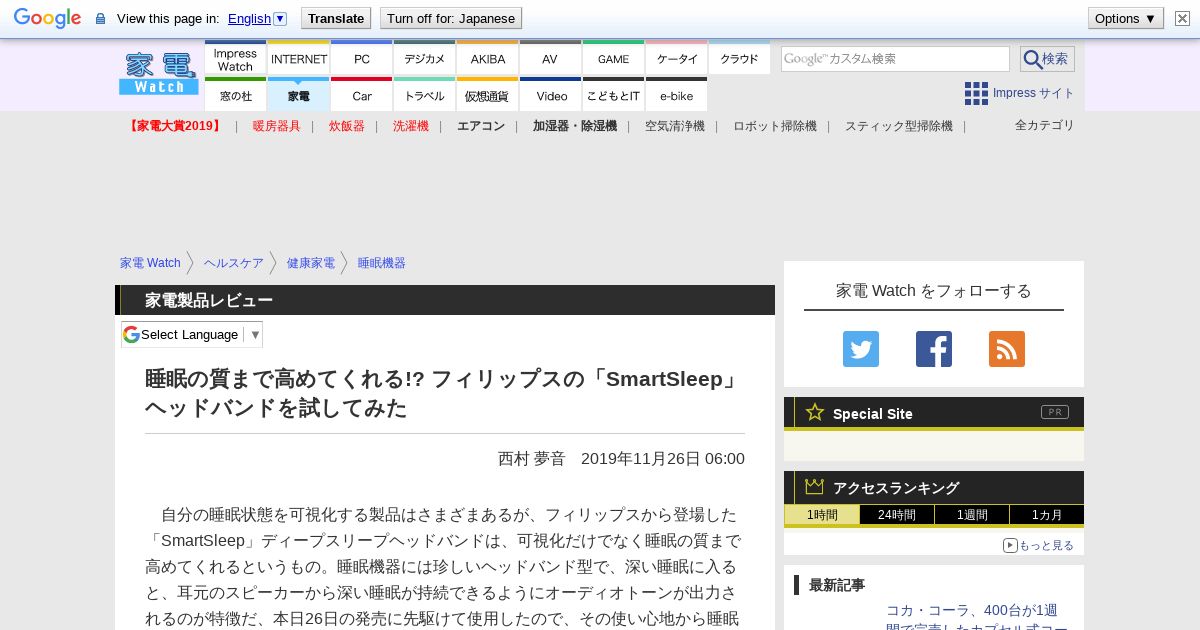The width and height of the screenshot is (1200, 630).
Task: Open the 窓の杜 tab
Action: click(235, 96)
